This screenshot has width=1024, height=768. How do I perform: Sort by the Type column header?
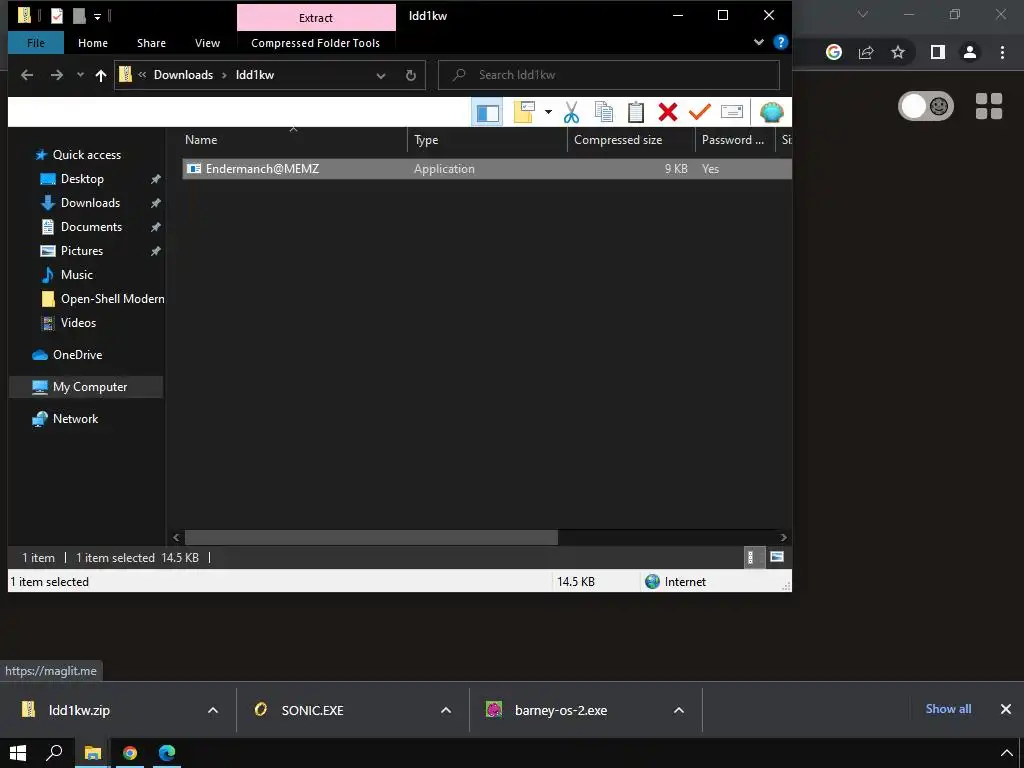(x=487, y=140)
